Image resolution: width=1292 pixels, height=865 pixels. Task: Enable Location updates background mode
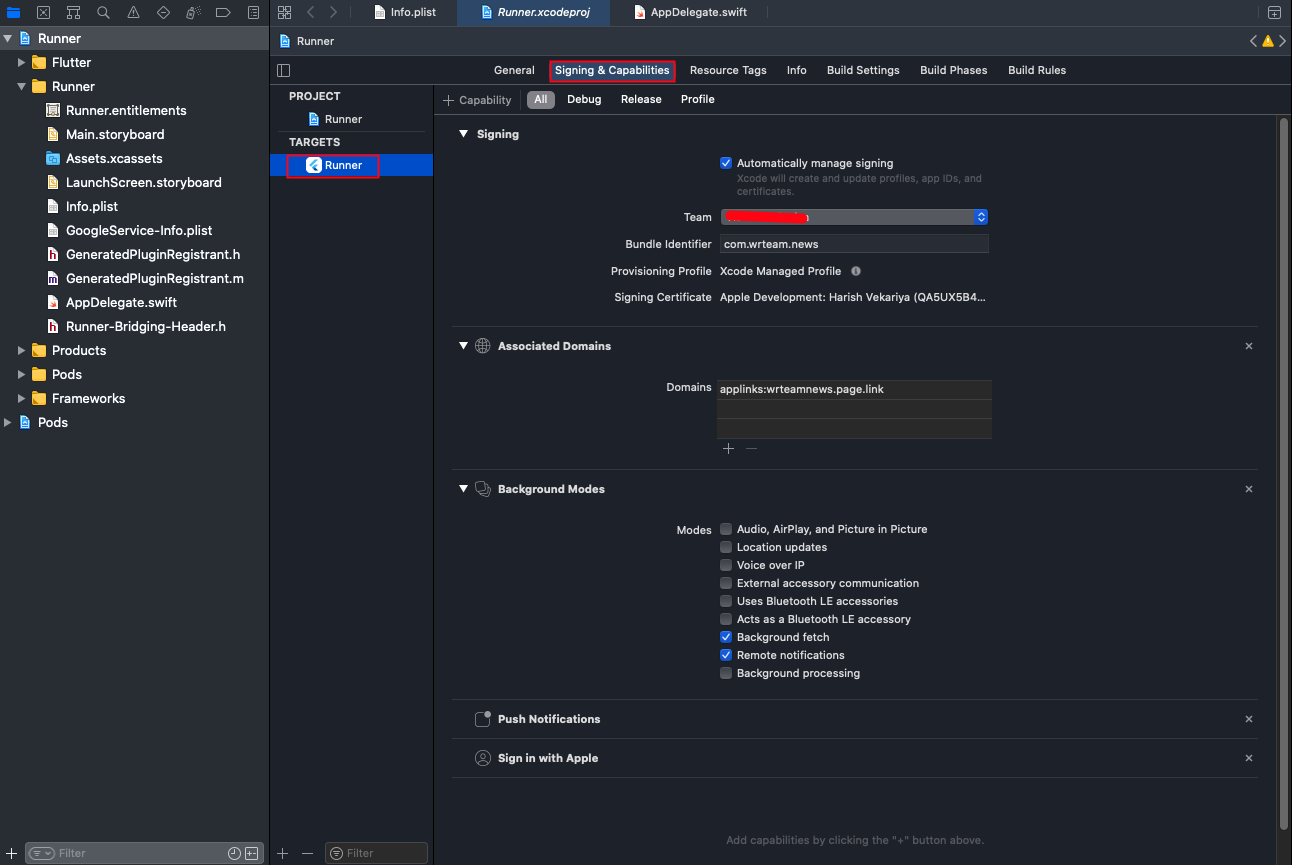[x=726, y=547]
